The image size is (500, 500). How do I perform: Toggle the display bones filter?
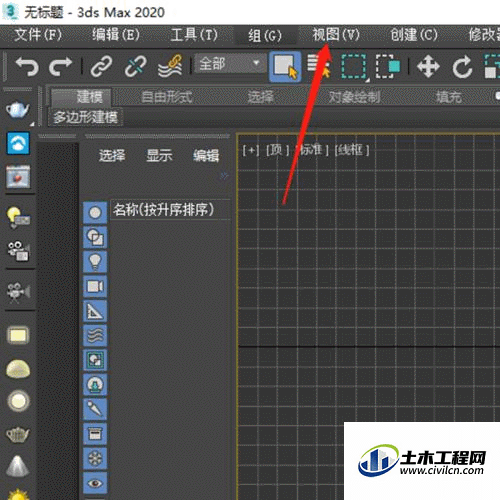coord(95,410)
